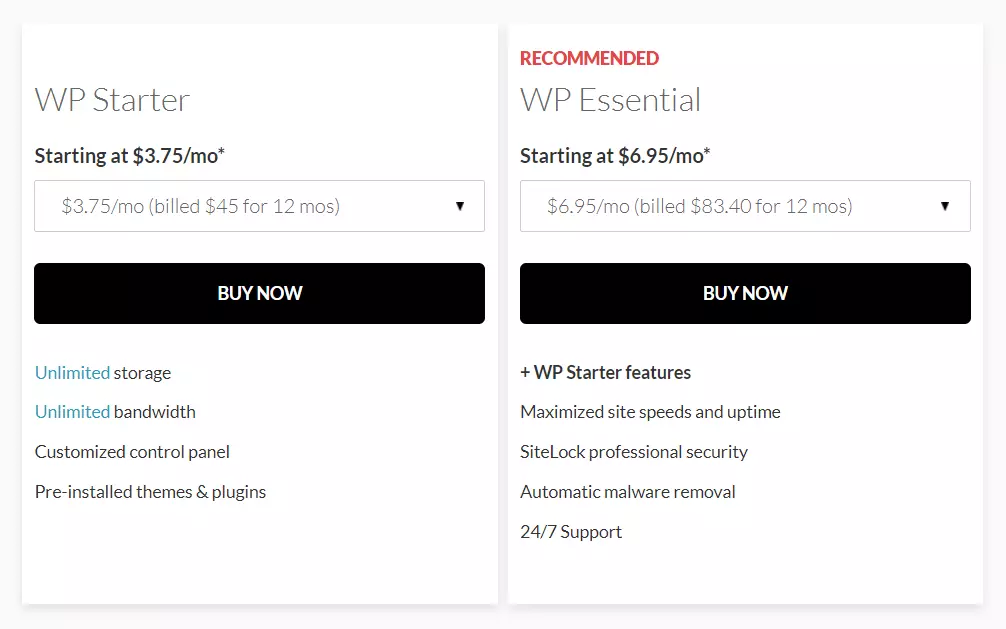Image resolution: width=1006 pixels, height=629 pixels.
Task: Expand the $6.95/mo pricing selector arrow
Action: [x=945, y=206]
